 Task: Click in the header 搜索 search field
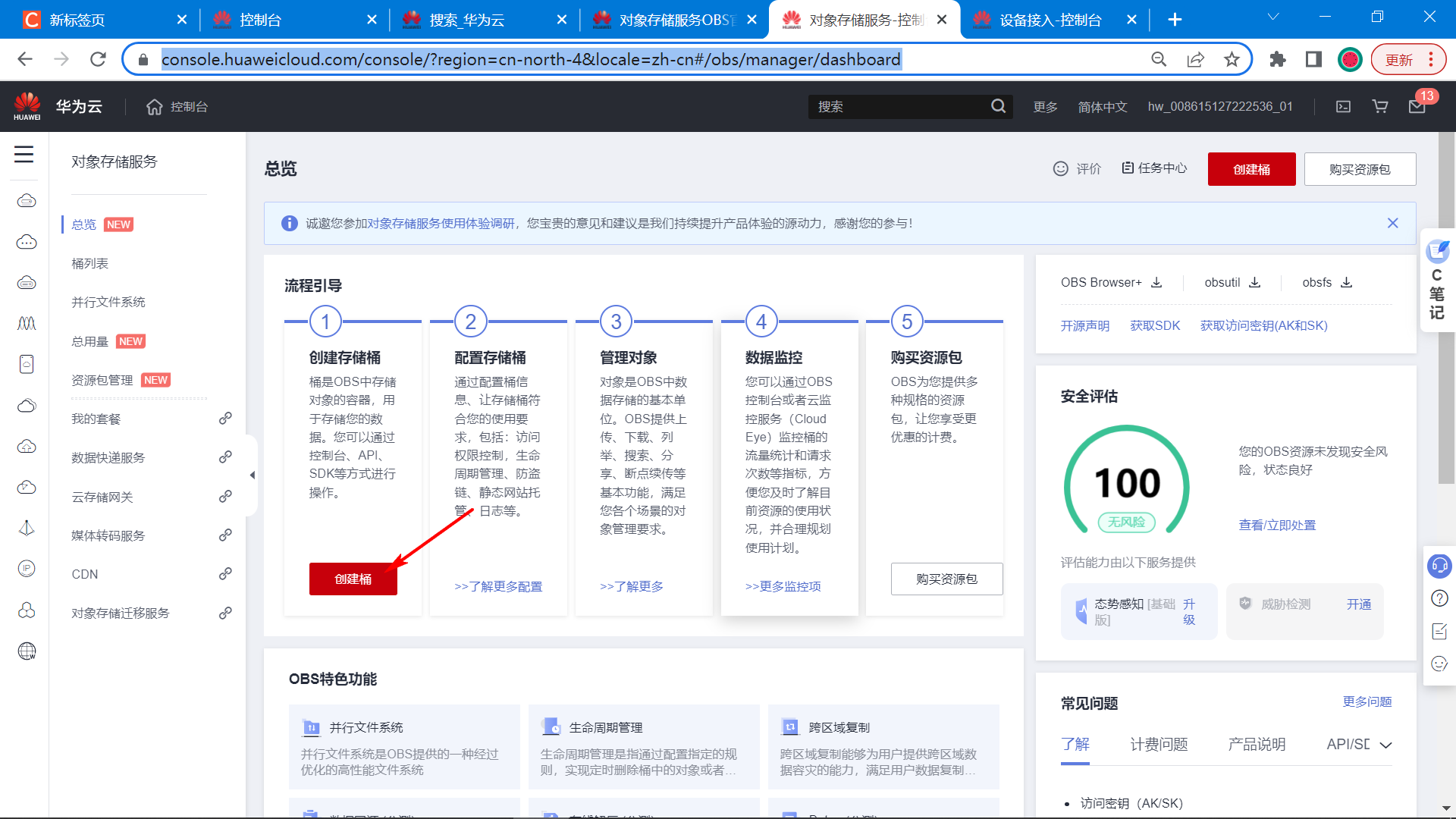pyautogui.click(x=899, y=107)
